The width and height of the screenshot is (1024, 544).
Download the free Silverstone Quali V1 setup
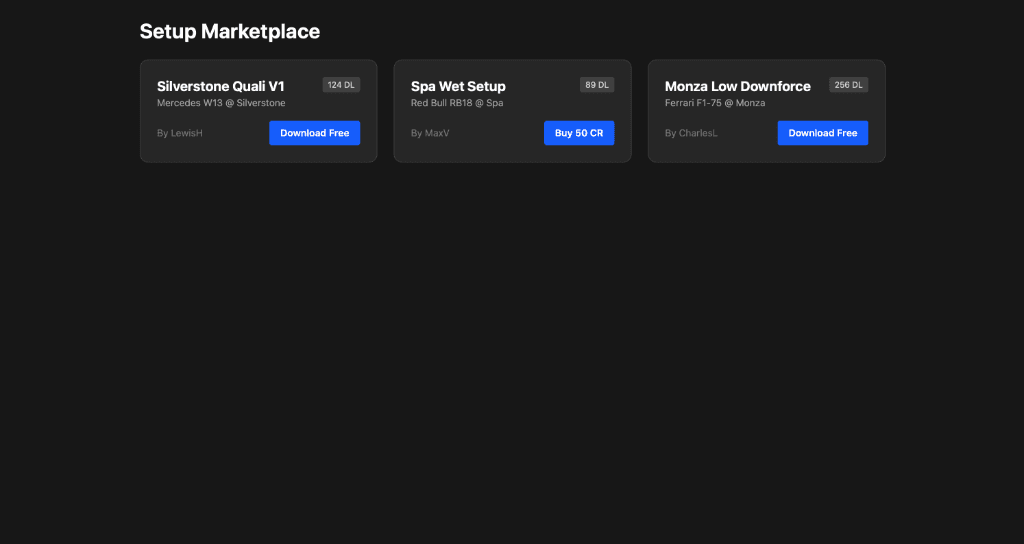pos(314,133)
